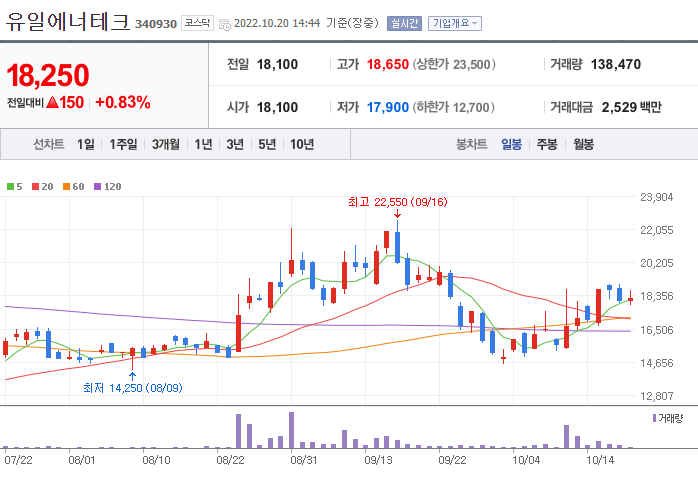
Task: Select the 3개월 line chart tab
Action: point(166,144)
